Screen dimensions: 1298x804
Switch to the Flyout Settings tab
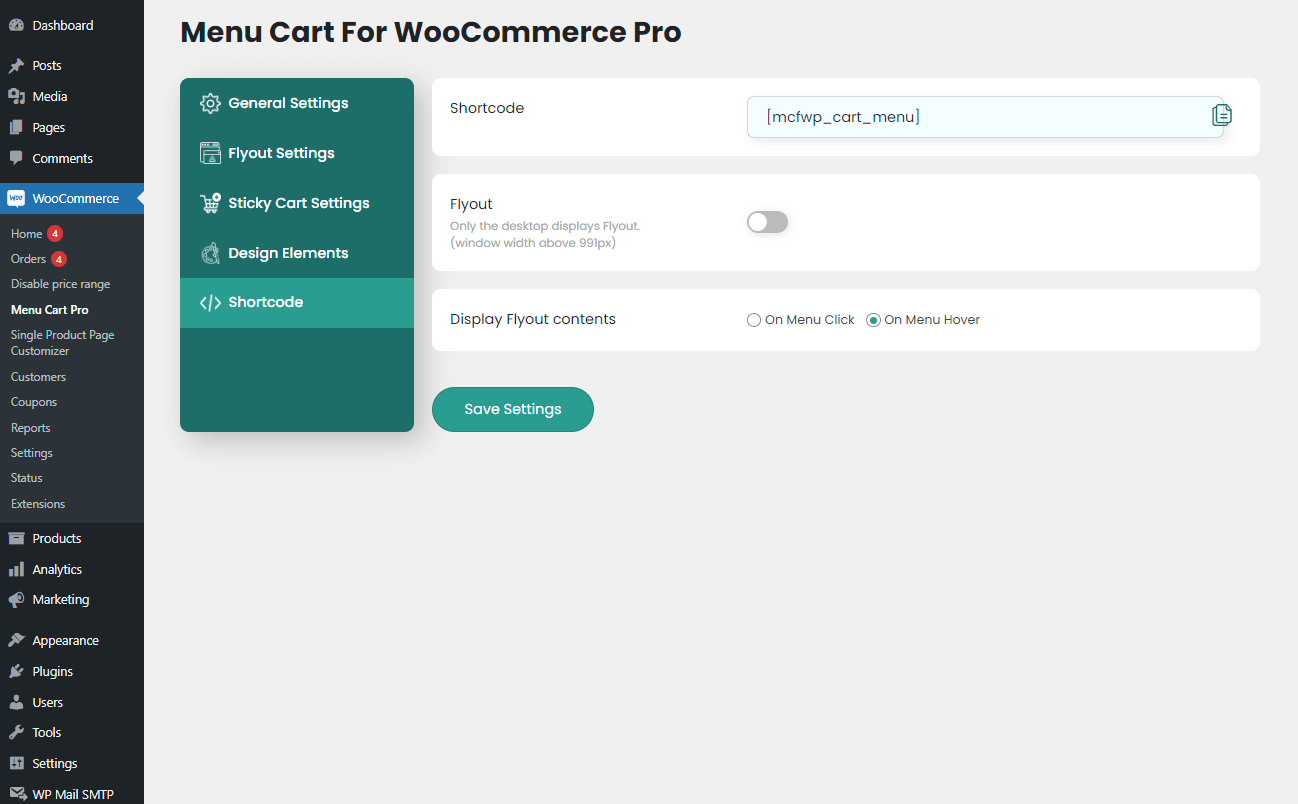[x=297, y=153]
